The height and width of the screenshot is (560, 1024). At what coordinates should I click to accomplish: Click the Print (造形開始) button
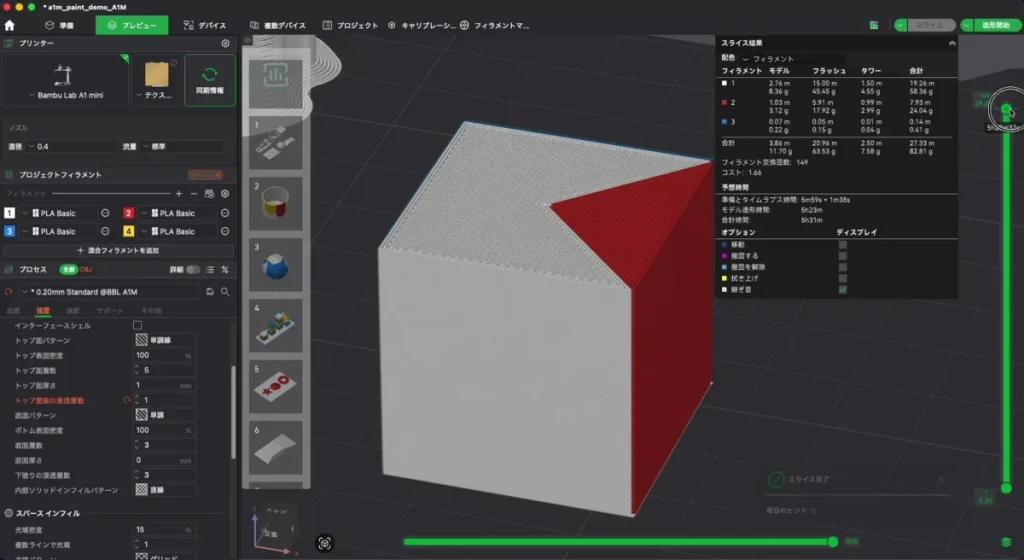(997, 25)
